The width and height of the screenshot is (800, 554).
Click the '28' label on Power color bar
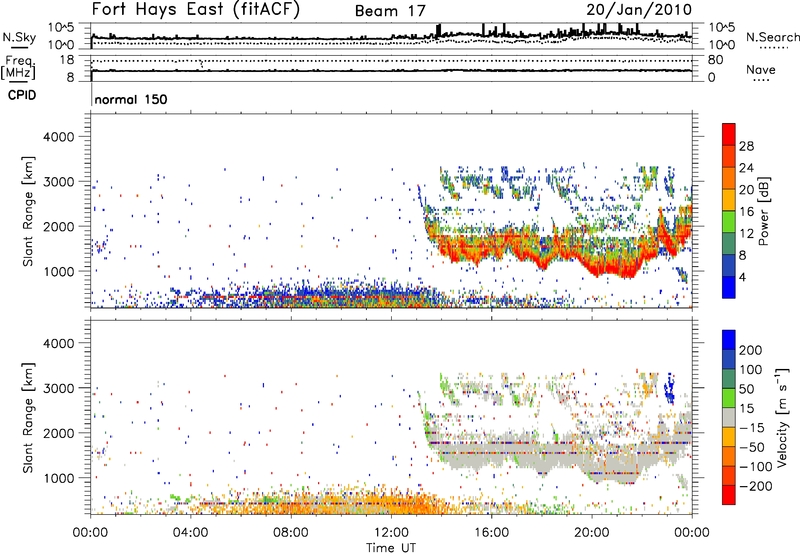tap(746, 146)
